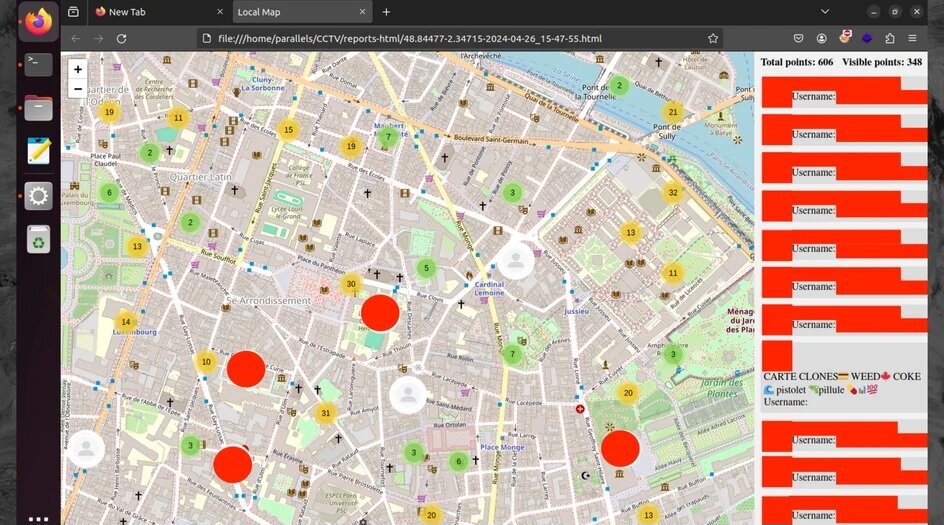Open Text Editor from the dock
This screenshot has width=944, height=525.
(x=39, y=151)
